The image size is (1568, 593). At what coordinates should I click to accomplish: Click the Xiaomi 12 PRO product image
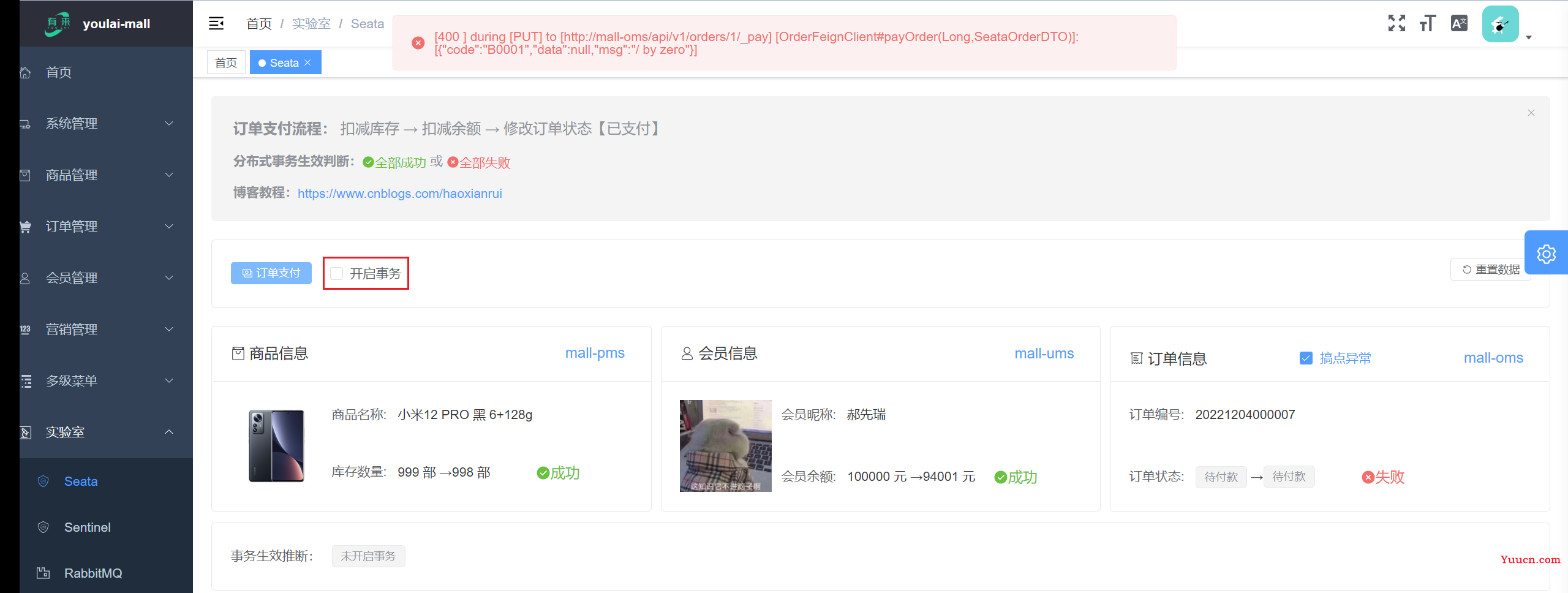point(276,446)
